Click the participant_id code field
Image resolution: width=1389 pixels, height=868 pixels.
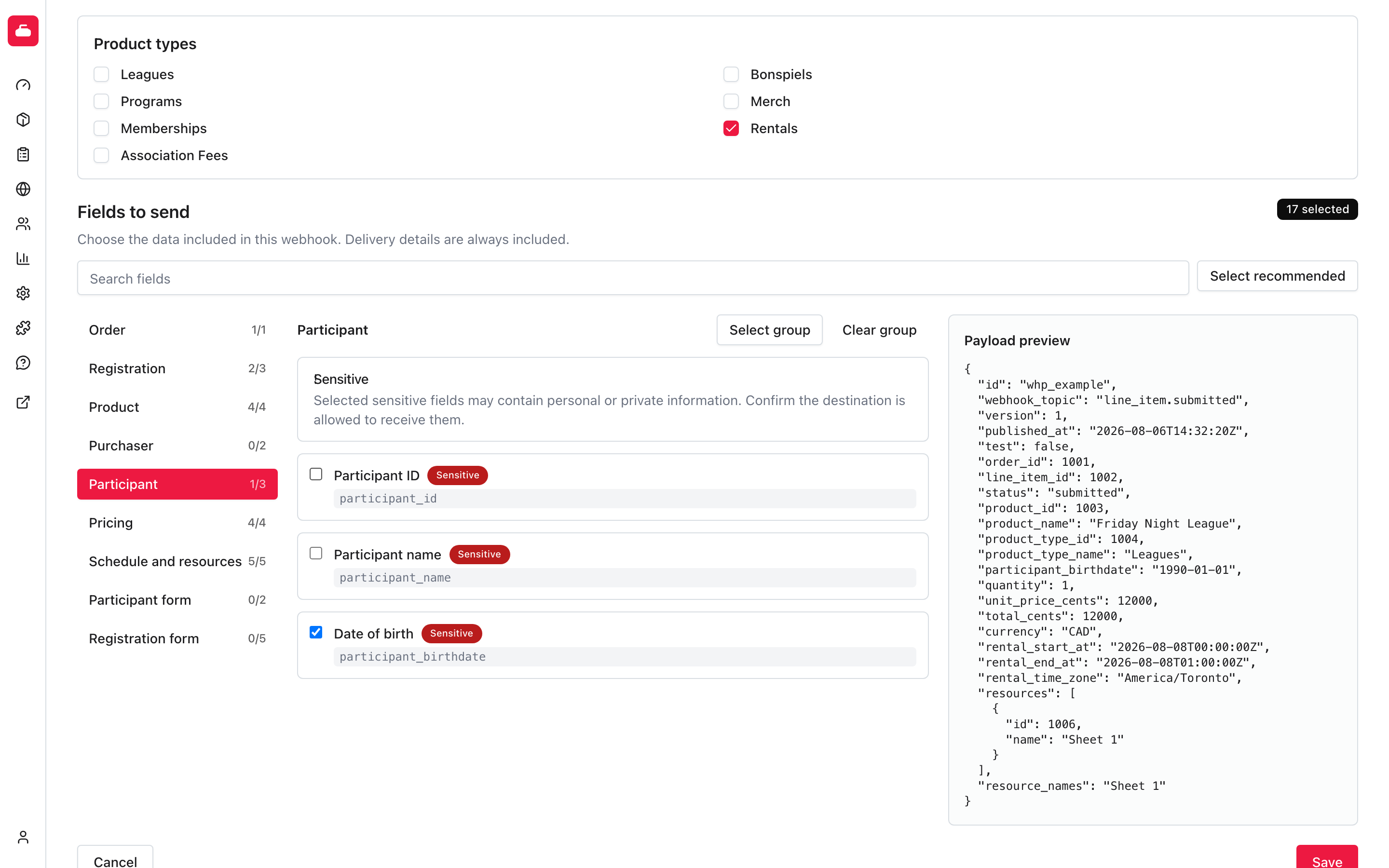[625, 498]
